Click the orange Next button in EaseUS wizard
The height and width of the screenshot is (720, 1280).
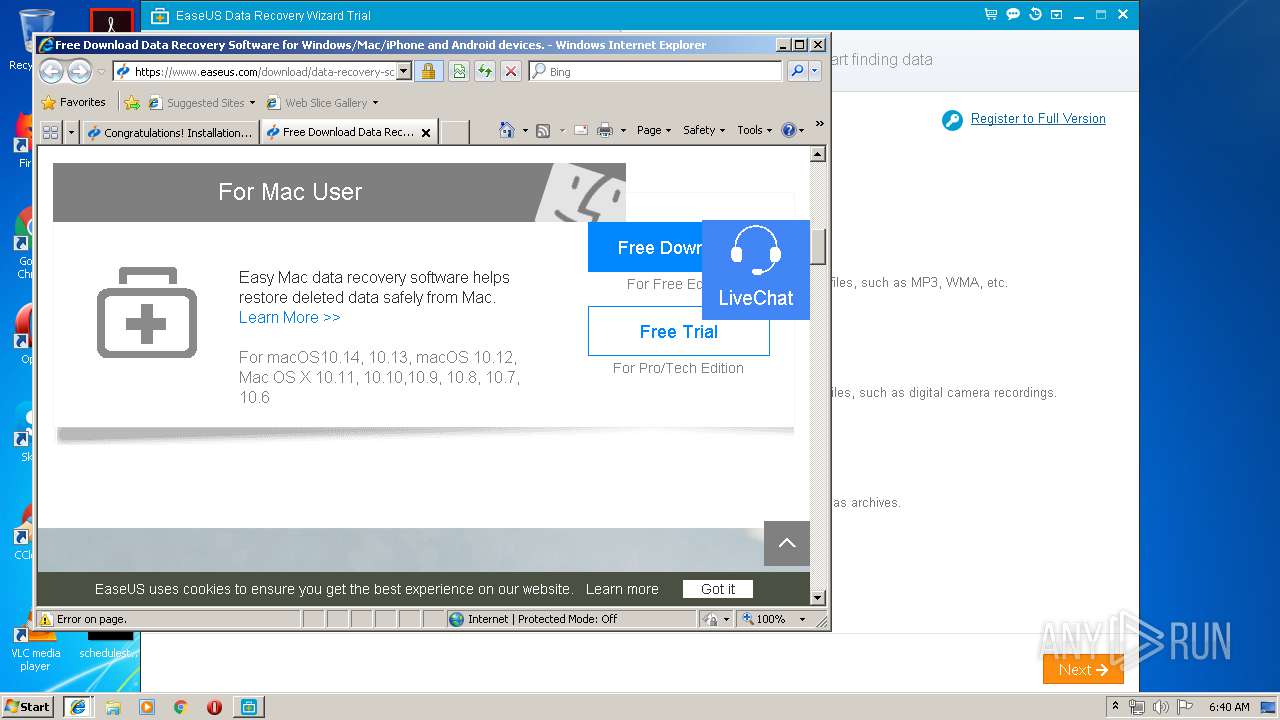[x=1083, y=670]
